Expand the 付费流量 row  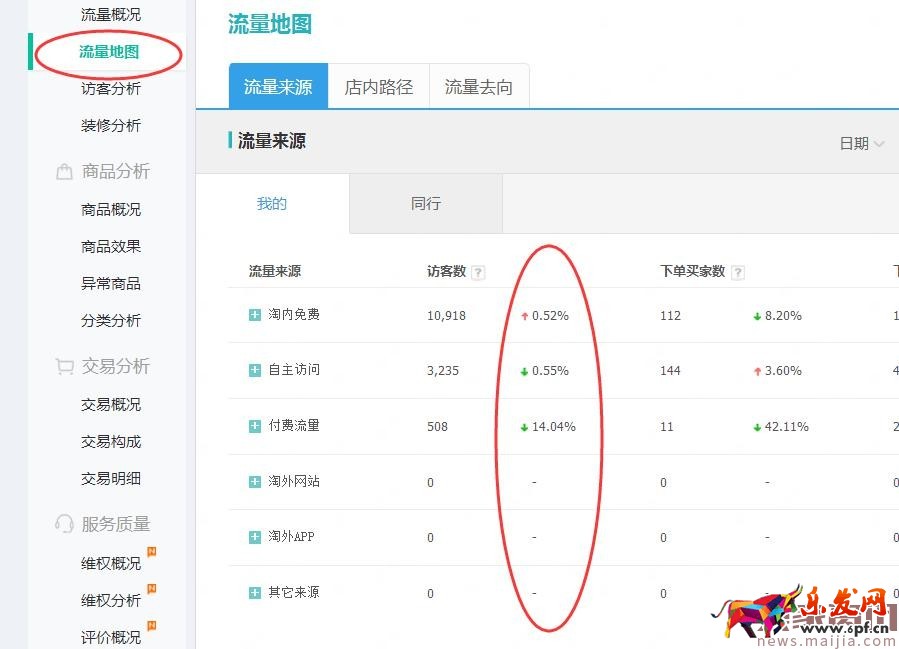(x=254, y=426)
